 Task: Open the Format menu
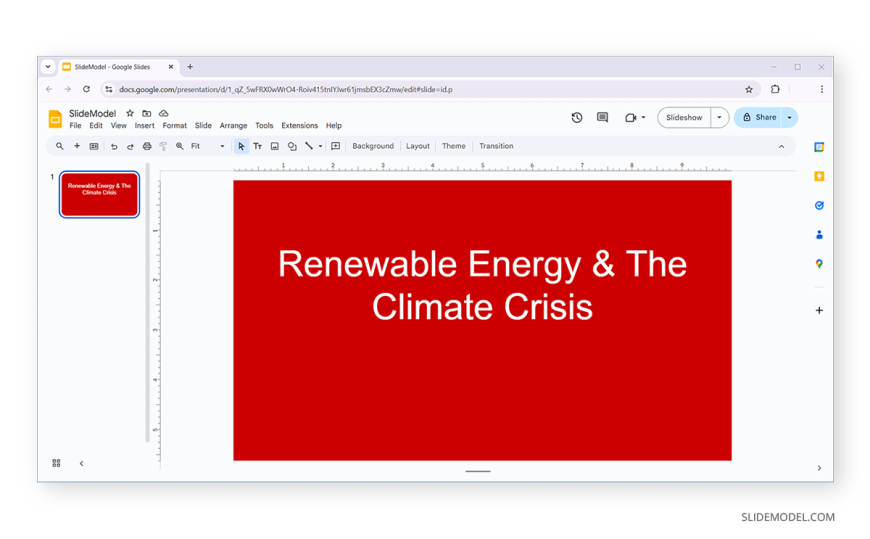[x=174, y=126]
